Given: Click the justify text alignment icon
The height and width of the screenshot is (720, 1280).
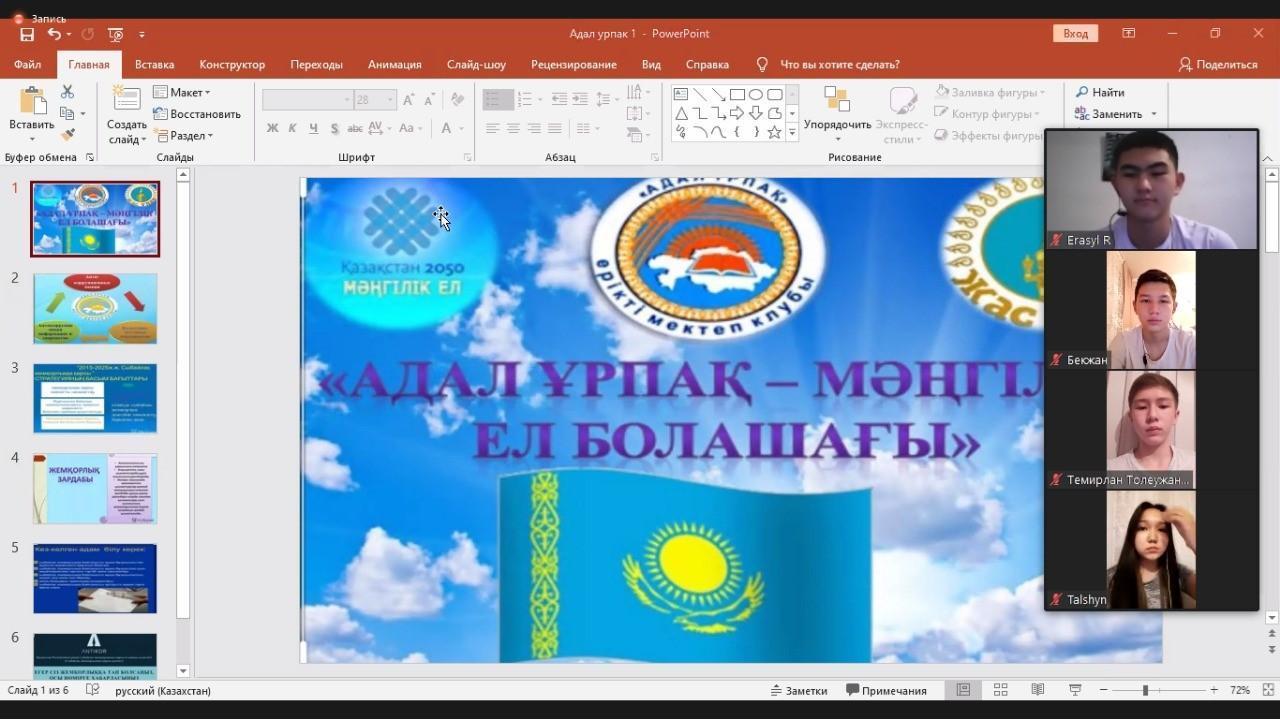Looking at the screenshot, I should pyautogui.click(x=554, y=128).
